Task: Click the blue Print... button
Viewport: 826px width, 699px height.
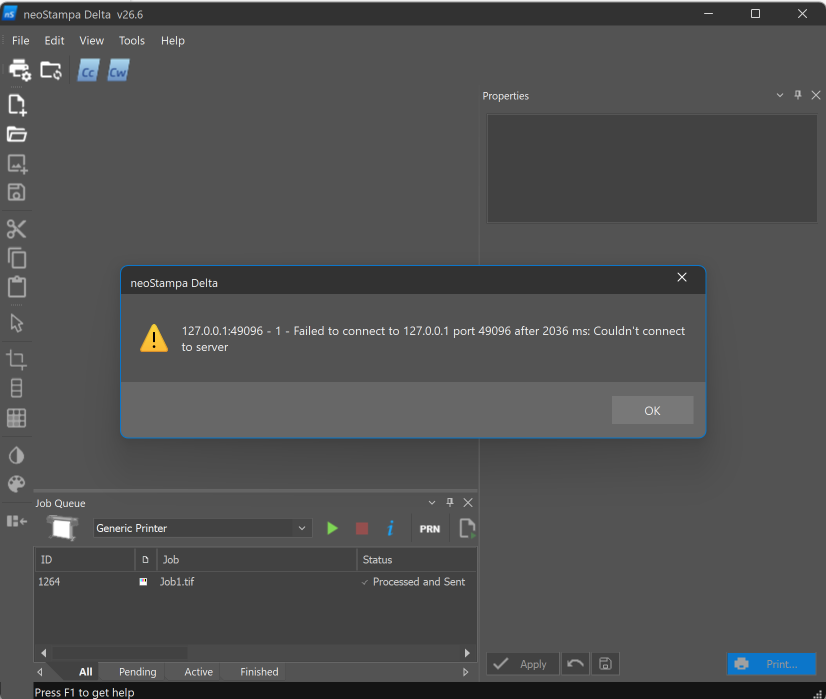Action: coord(772,664)
